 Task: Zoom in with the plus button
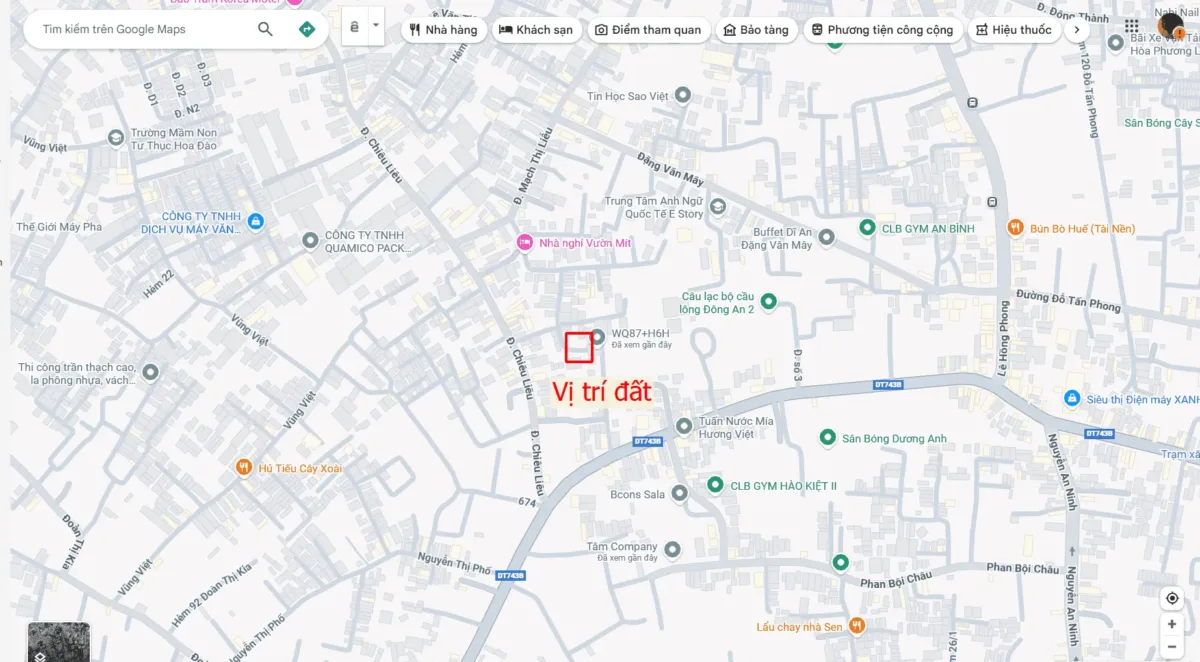coord(1172,624)
